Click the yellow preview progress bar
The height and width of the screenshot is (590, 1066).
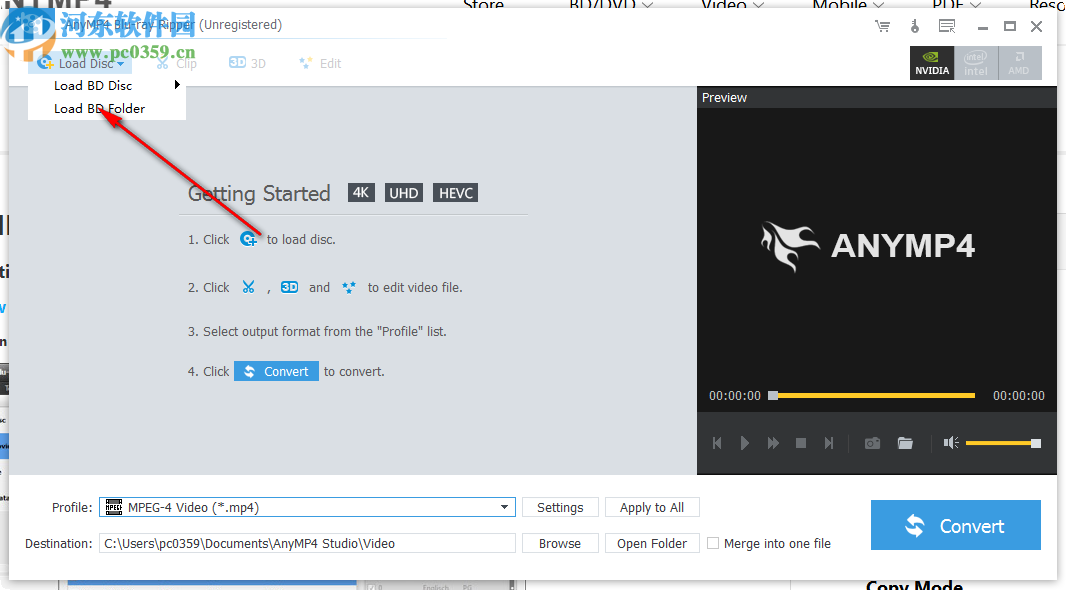[x=872, y=395]
